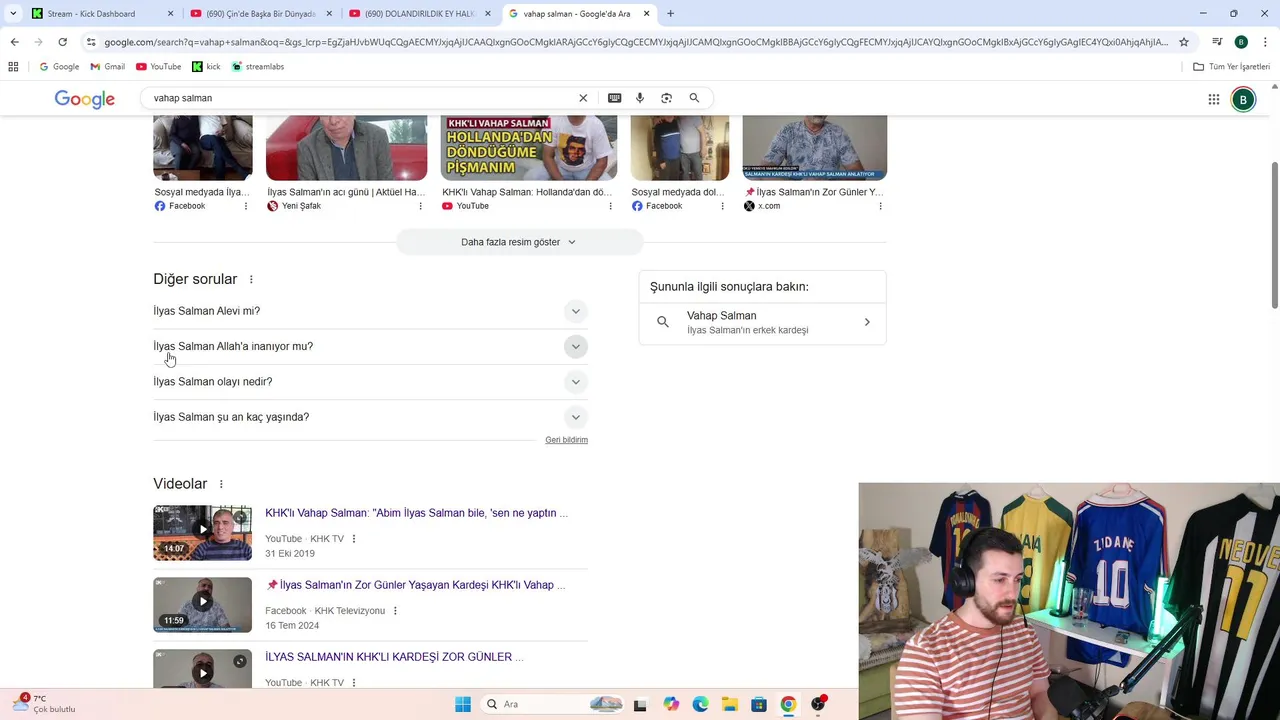Open Edge from the taskbar
The height and width of the screenshot is (720, 1280).
coord(700,704)
